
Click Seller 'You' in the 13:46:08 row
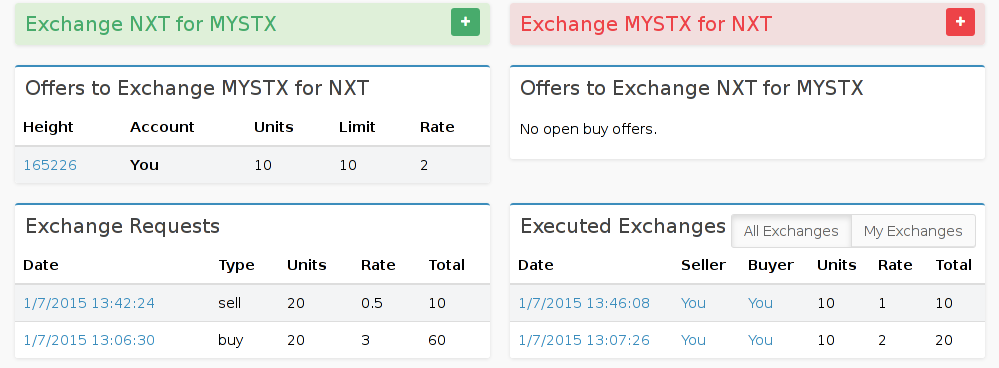click(693, 303)
